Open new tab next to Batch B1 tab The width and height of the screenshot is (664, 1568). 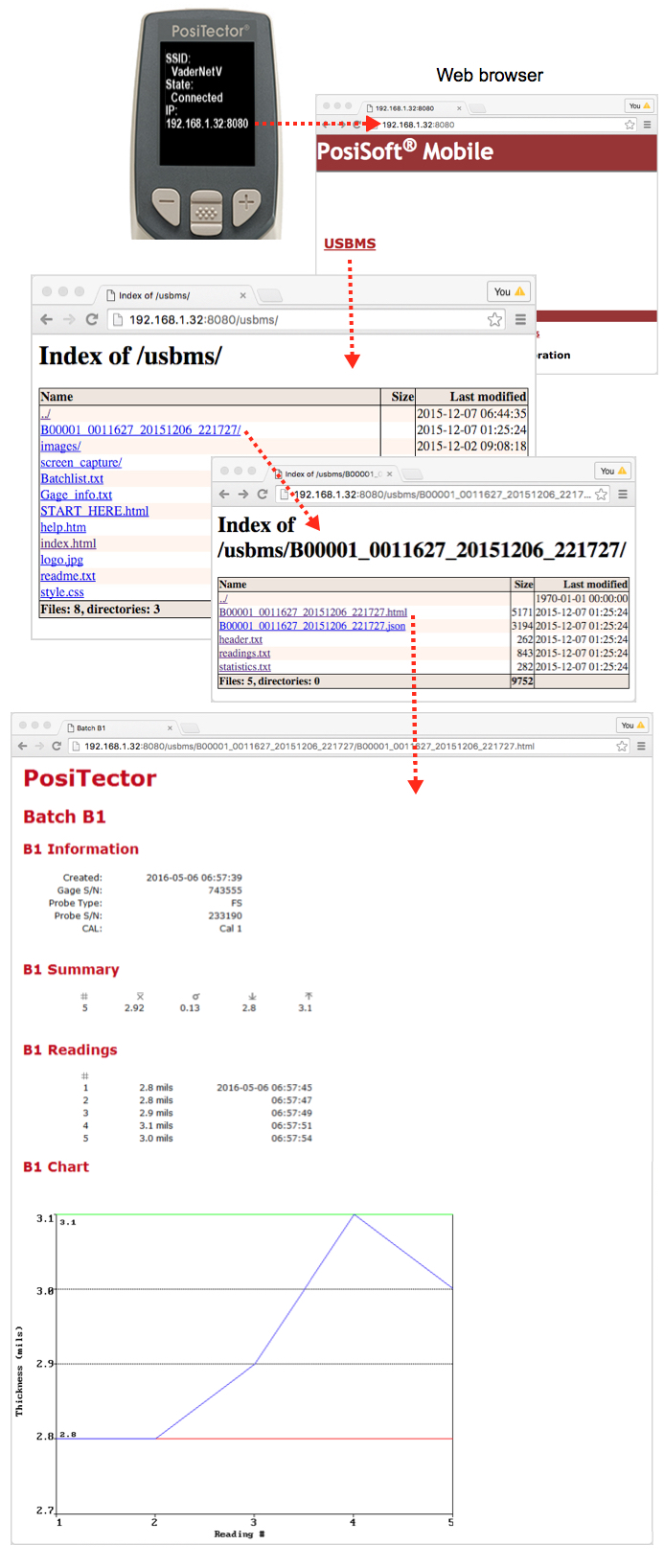point(190,727)
